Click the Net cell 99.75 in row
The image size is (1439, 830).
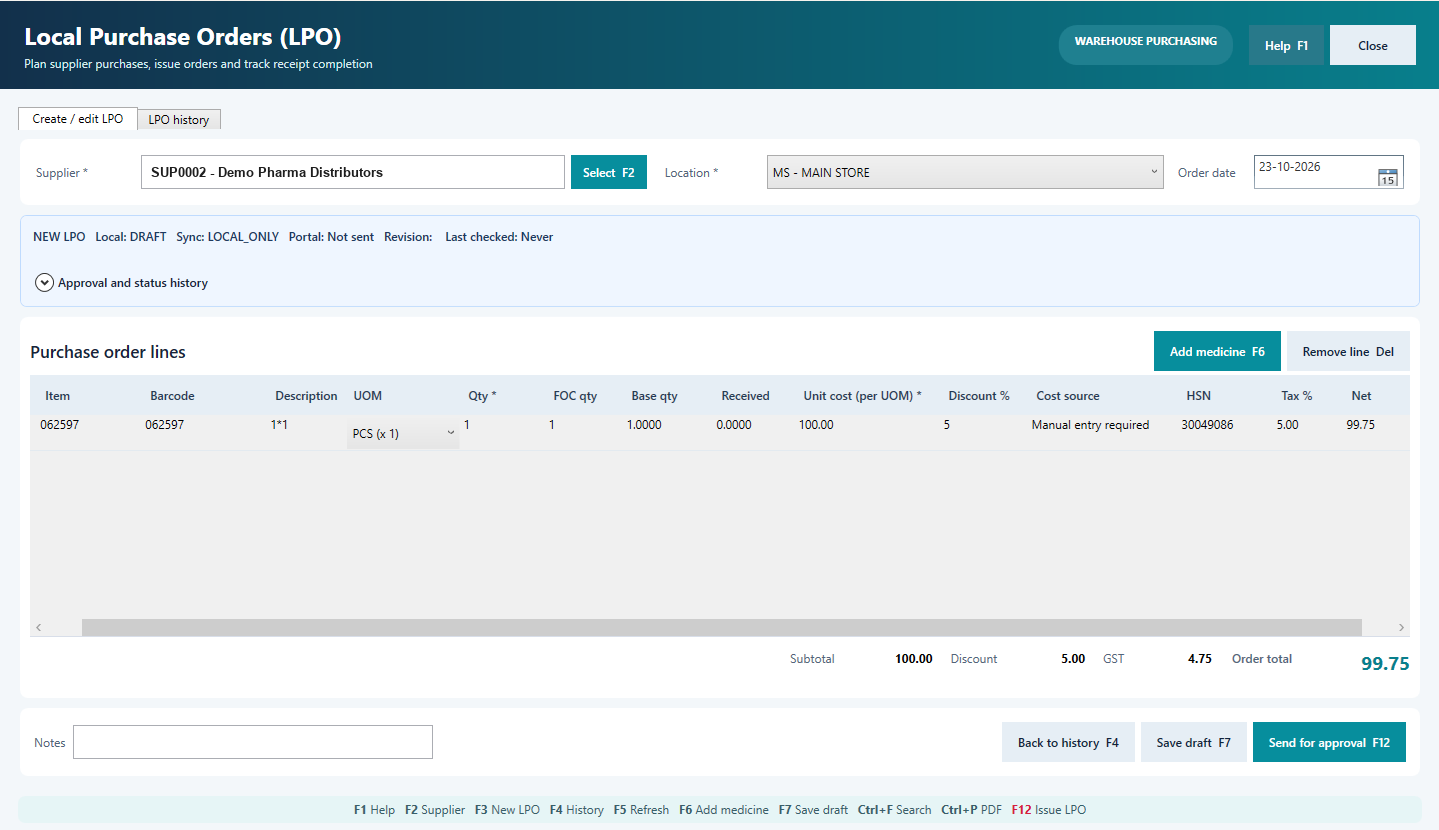coord(1360,425)
